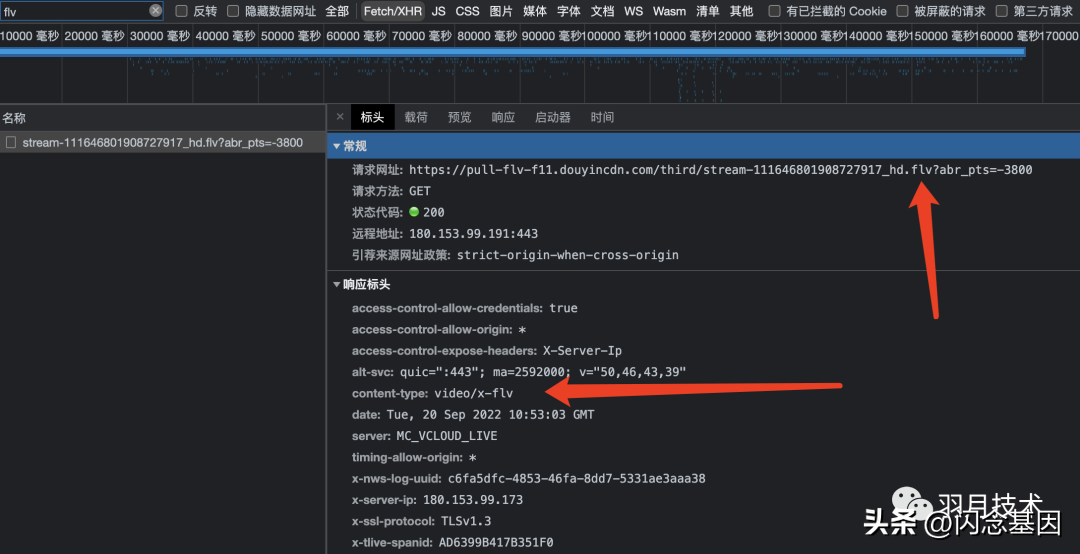The width and height of the screenshot is (1080, 554).
Task: Filter requests by 清单
Action: (707, 11)
